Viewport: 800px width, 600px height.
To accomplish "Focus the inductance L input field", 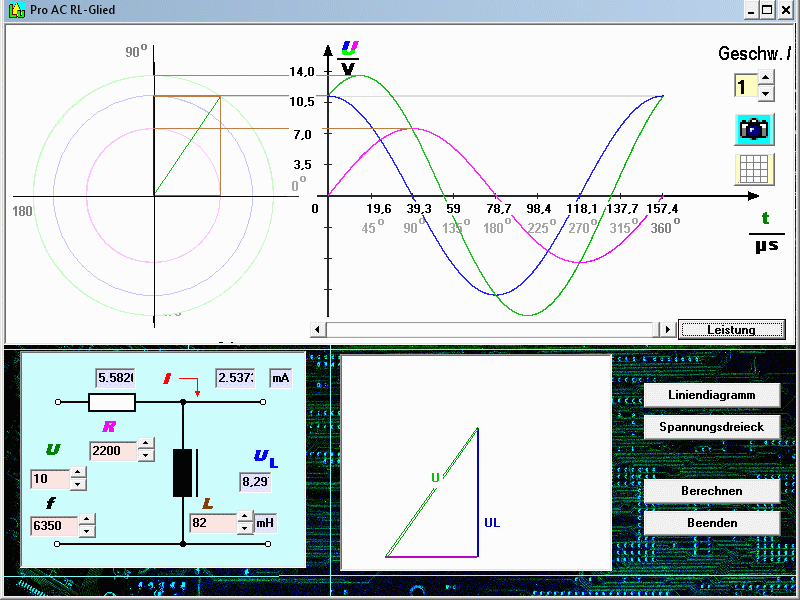I will (214, 523).
